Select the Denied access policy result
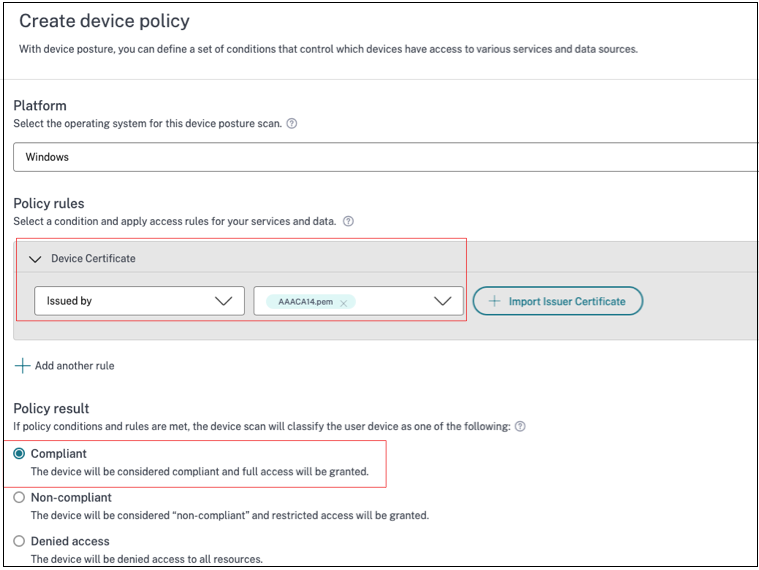Image resolution: width=759 pixels, height=570 pixels. 19,541
